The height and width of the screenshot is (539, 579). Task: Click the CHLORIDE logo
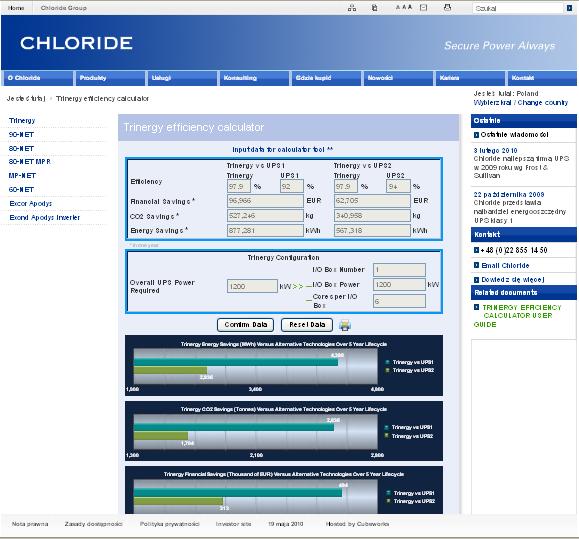76,43
